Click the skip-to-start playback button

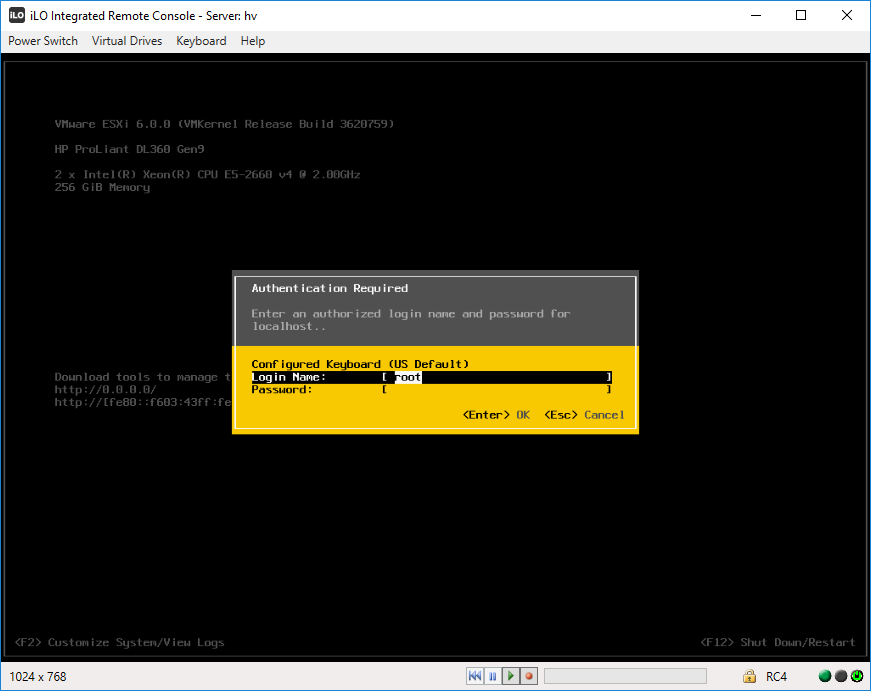click(475, 676)
